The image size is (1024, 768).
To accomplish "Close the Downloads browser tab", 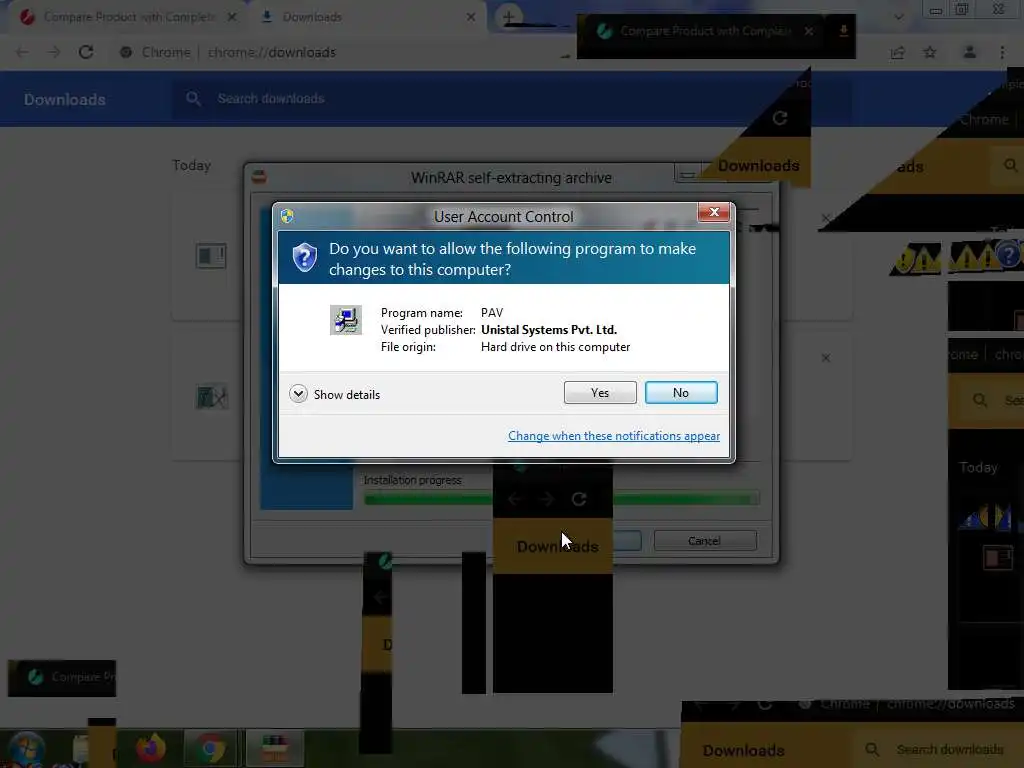I will click(x=471, y=17).
